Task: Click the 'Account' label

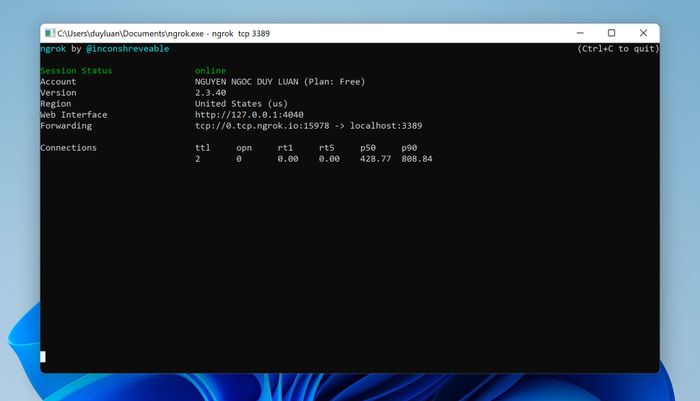Action: point(58,82)
